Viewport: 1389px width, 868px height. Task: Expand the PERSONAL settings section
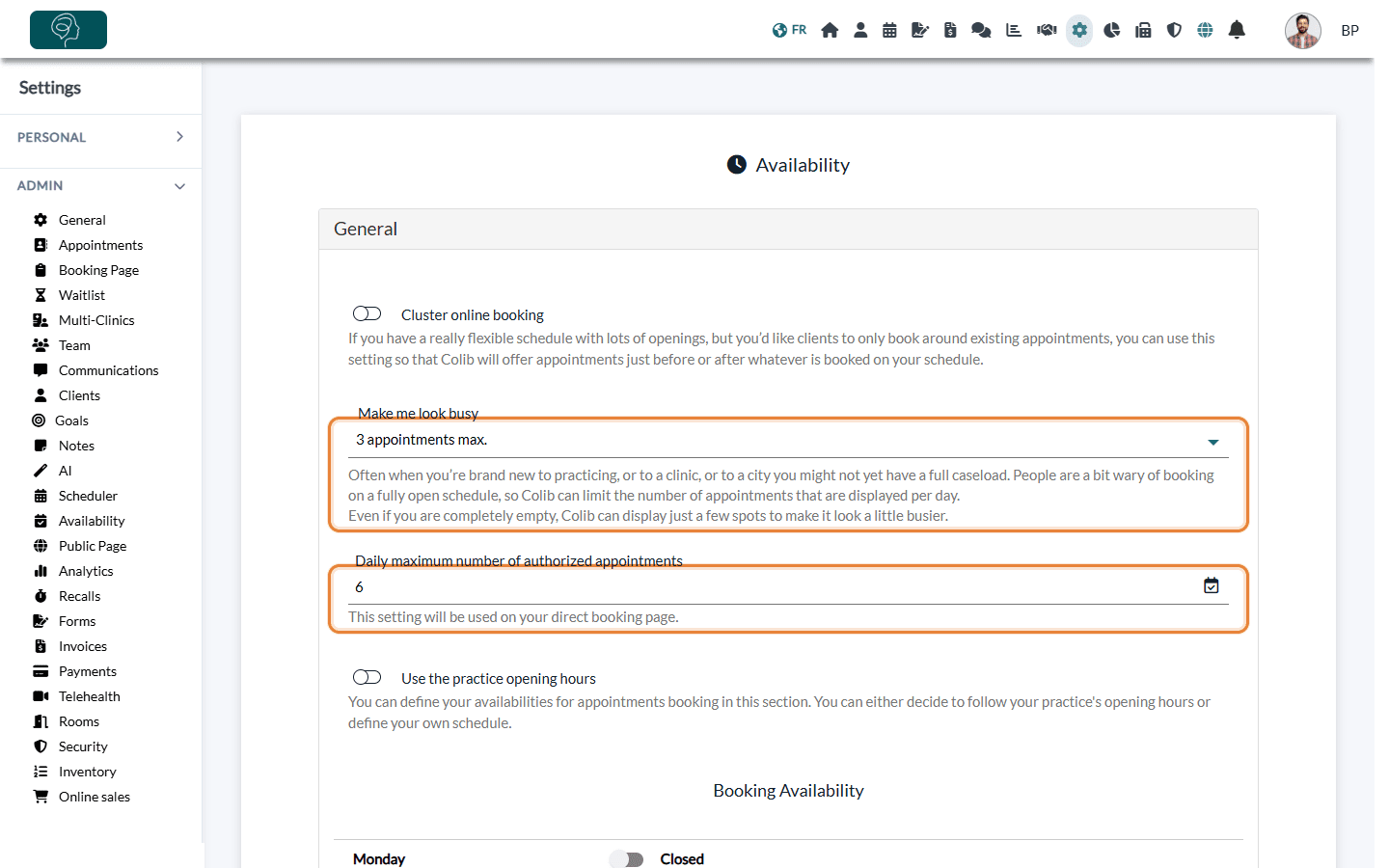[100, 137]
